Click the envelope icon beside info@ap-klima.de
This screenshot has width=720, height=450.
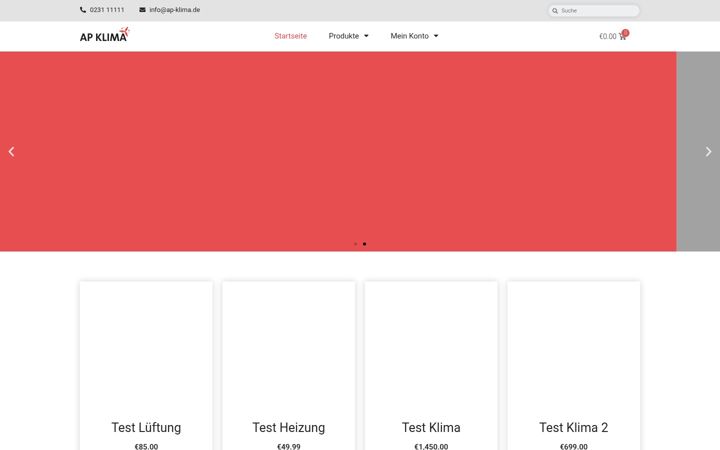(x=142, y=10)
